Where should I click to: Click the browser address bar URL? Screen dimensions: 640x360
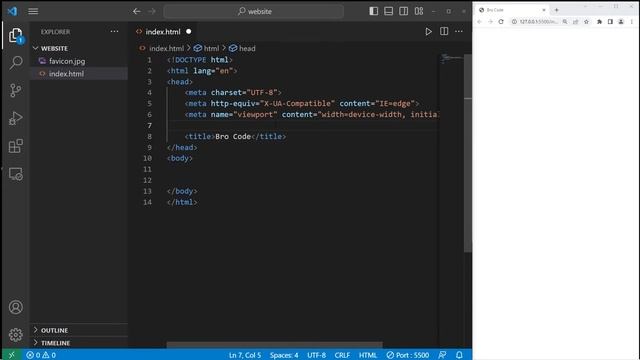538,22
